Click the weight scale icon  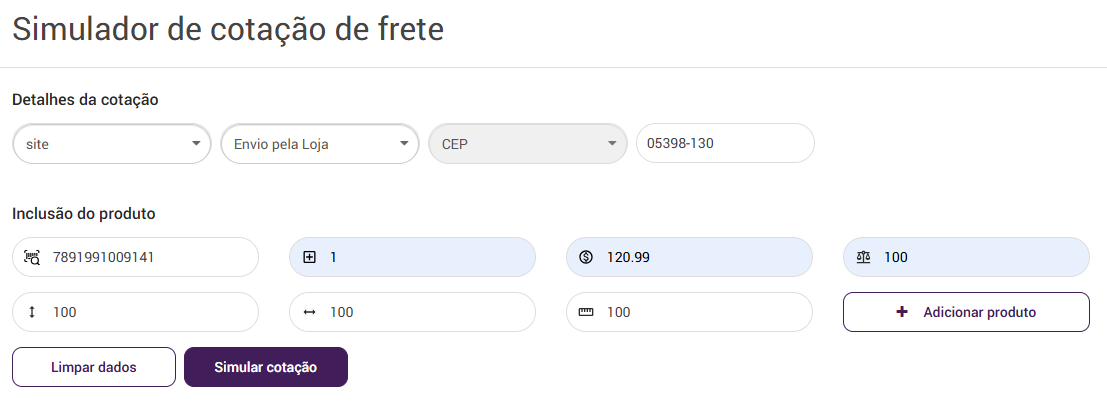click(864, 257)
